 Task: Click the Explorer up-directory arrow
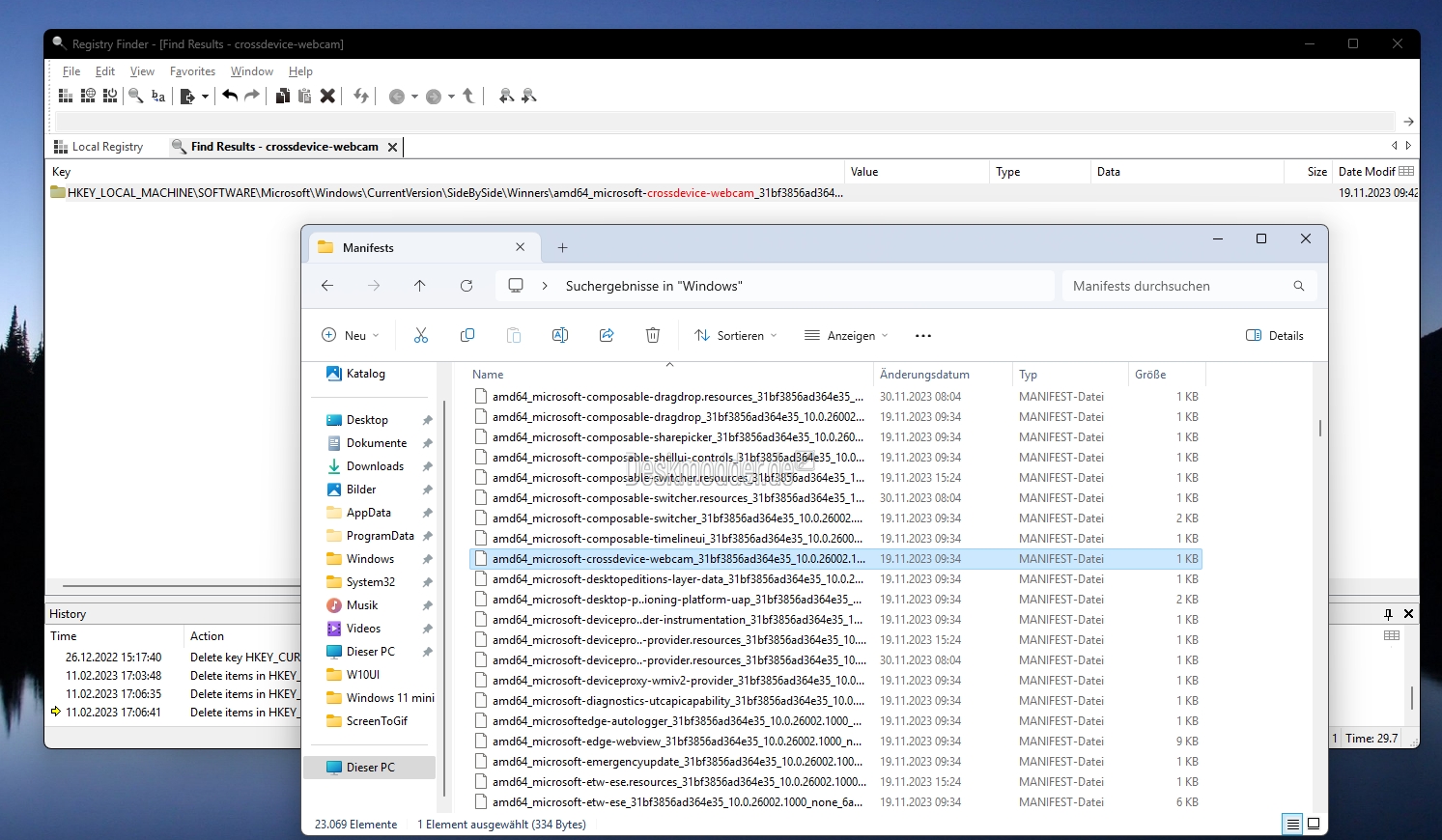[x=420, y=286]
